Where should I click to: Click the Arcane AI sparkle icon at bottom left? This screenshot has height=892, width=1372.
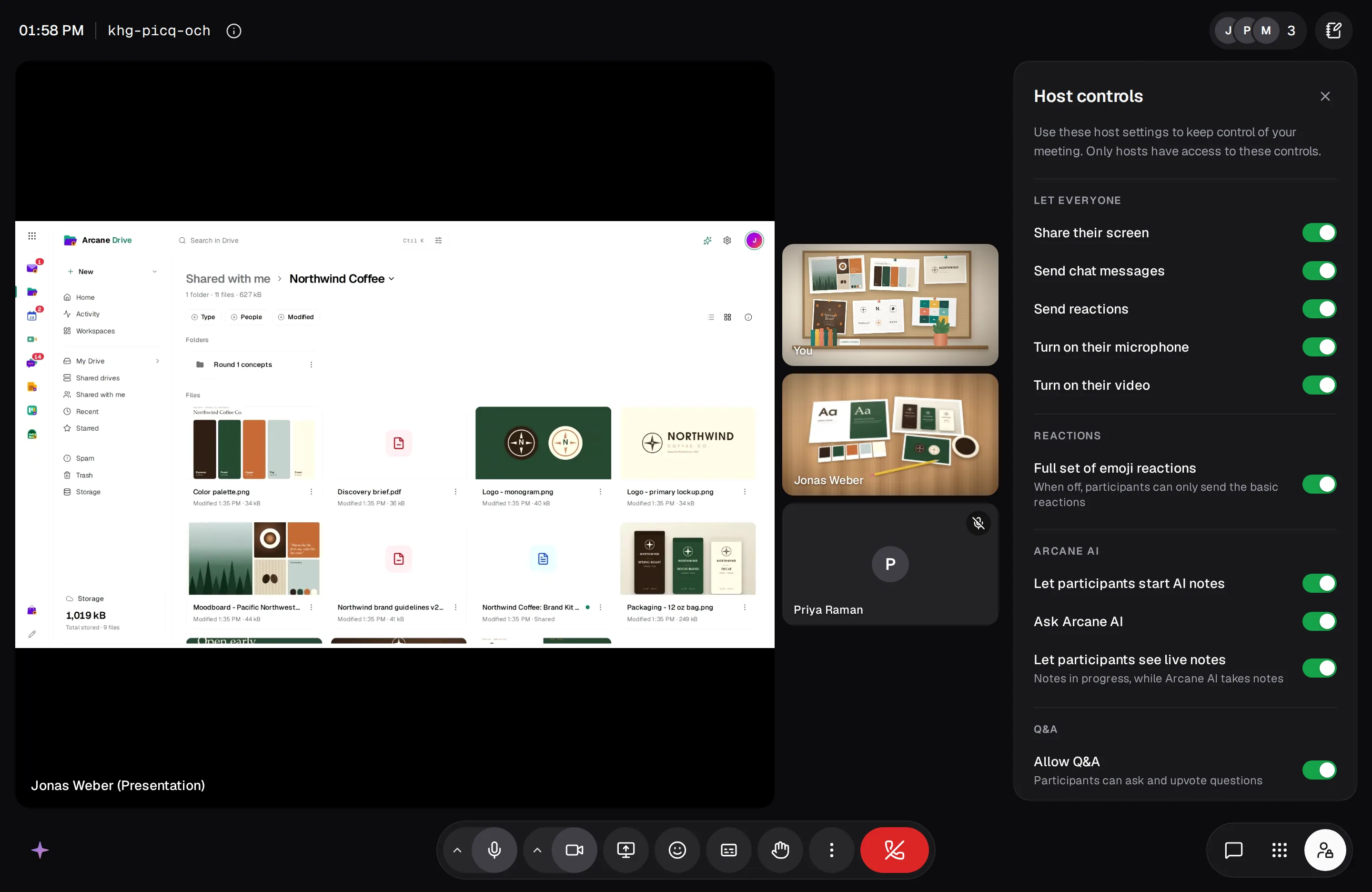(x=40, y=849)
